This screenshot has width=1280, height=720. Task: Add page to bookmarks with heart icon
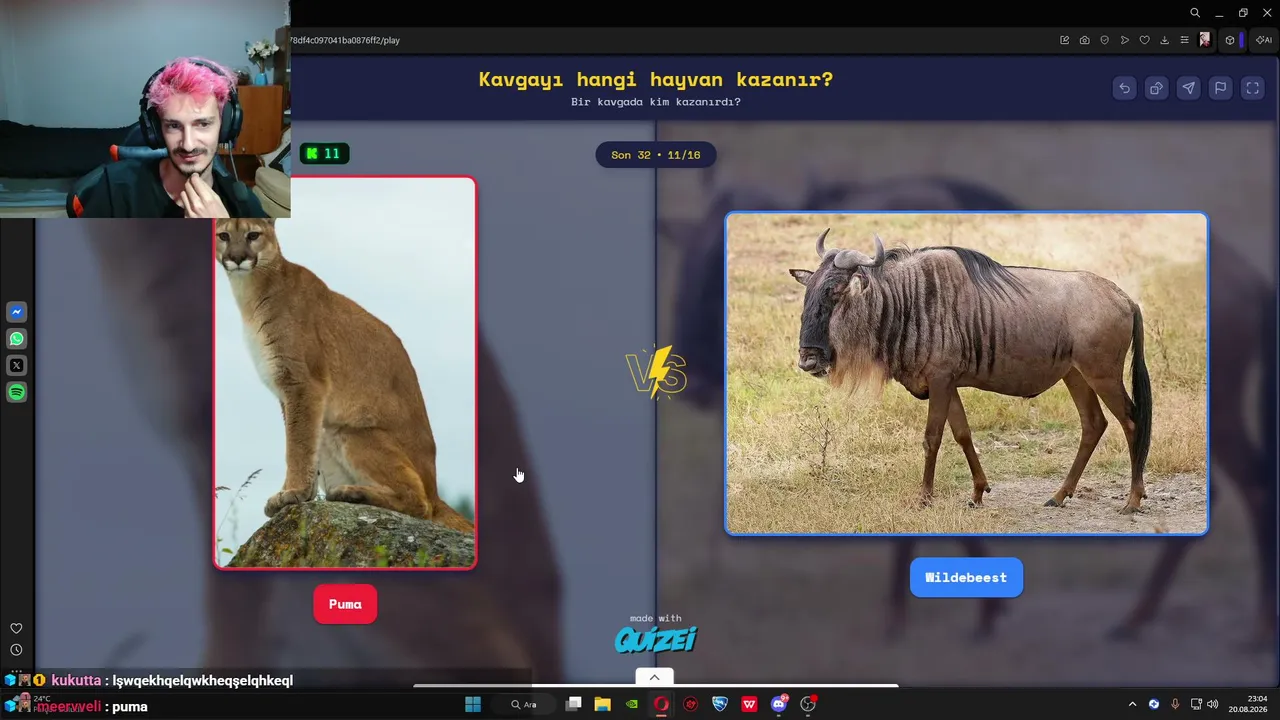(x=1144, y=40)
